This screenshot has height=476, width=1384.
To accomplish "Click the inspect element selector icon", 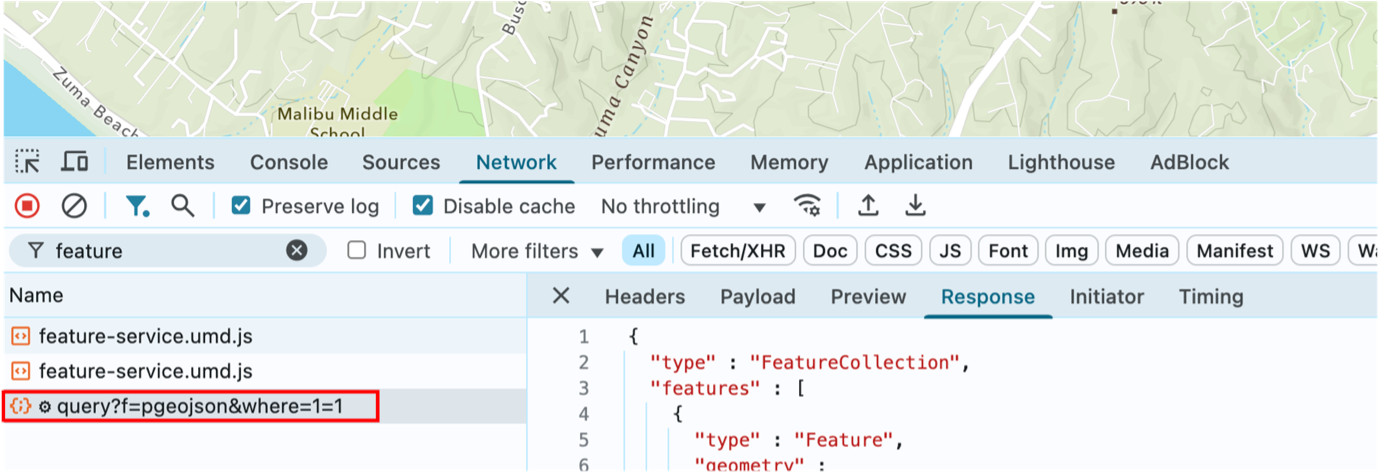I will (x=28, y=162).
